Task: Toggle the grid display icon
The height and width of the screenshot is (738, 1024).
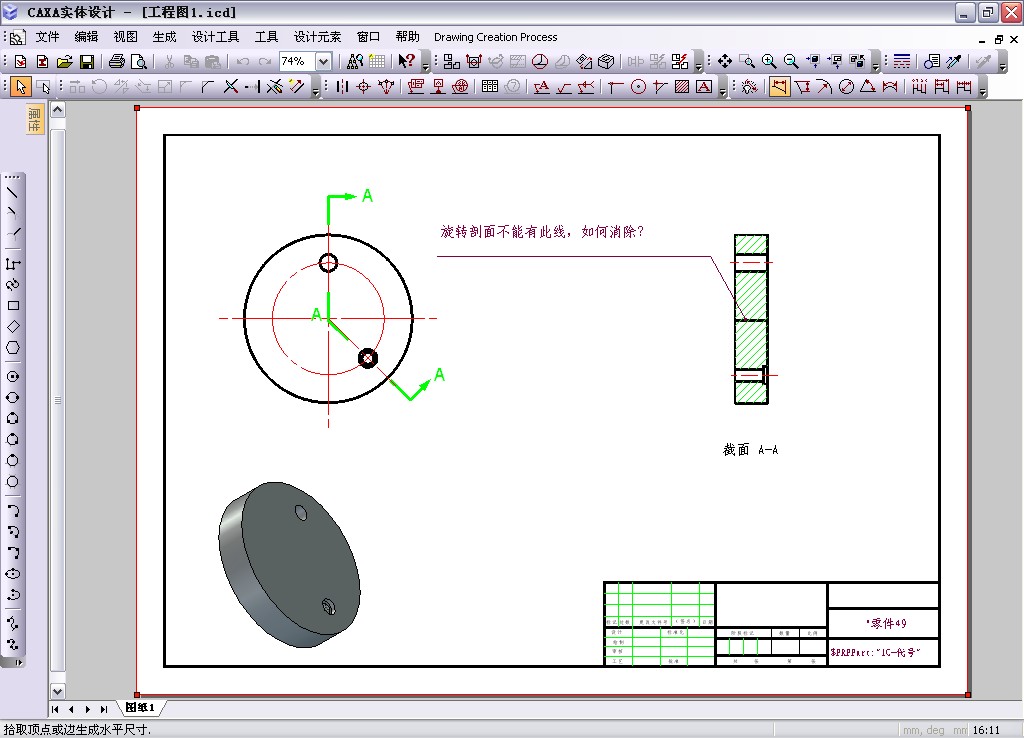Action: point(377,61)
